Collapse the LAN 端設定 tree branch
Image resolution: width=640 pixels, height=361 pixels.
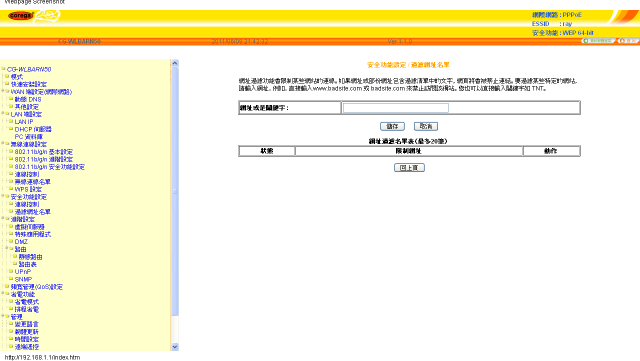coord(3,114)
